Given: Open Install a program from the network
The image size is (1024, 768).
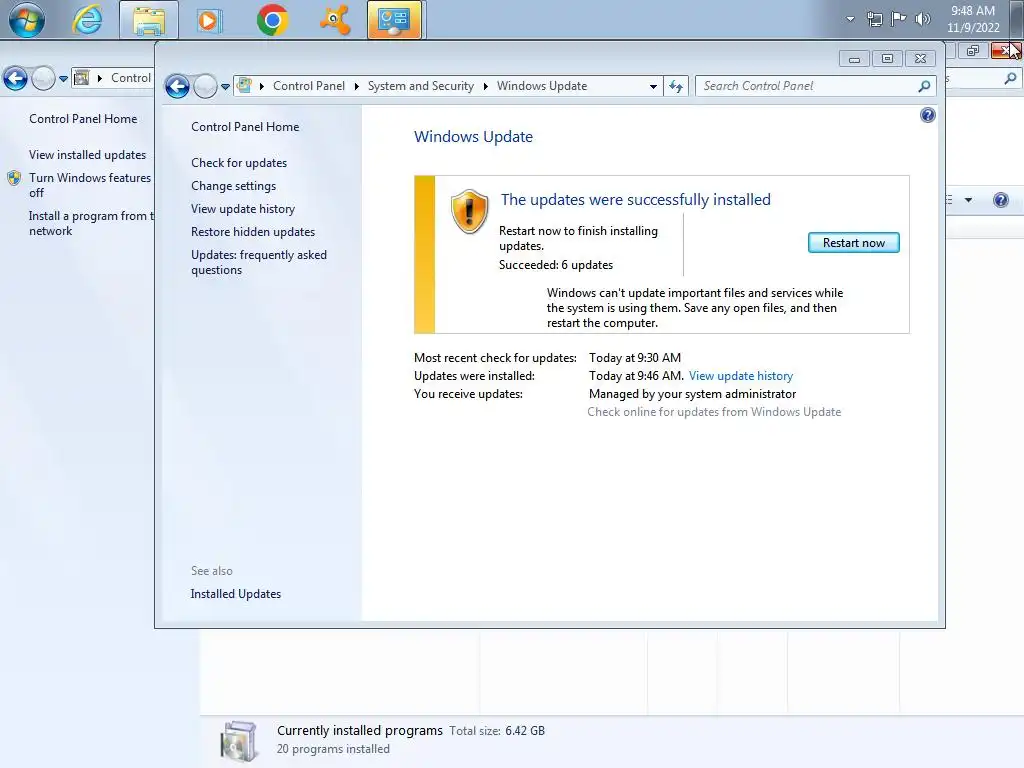Looking at the screenshot, I should point(91,223).
